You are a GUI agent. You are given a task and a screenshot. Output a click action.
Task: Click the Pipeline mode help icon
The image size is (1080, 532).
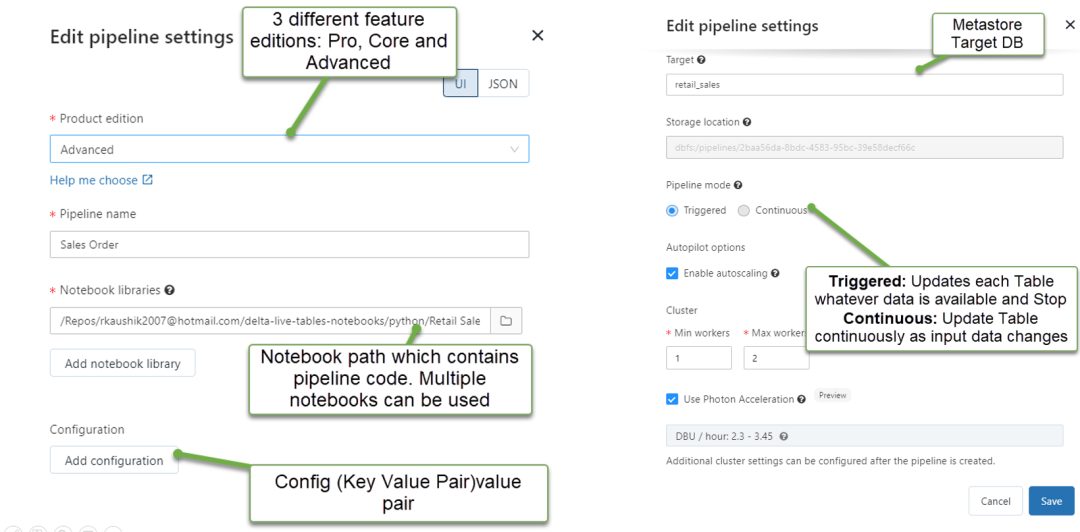click(x=738, y=185)
